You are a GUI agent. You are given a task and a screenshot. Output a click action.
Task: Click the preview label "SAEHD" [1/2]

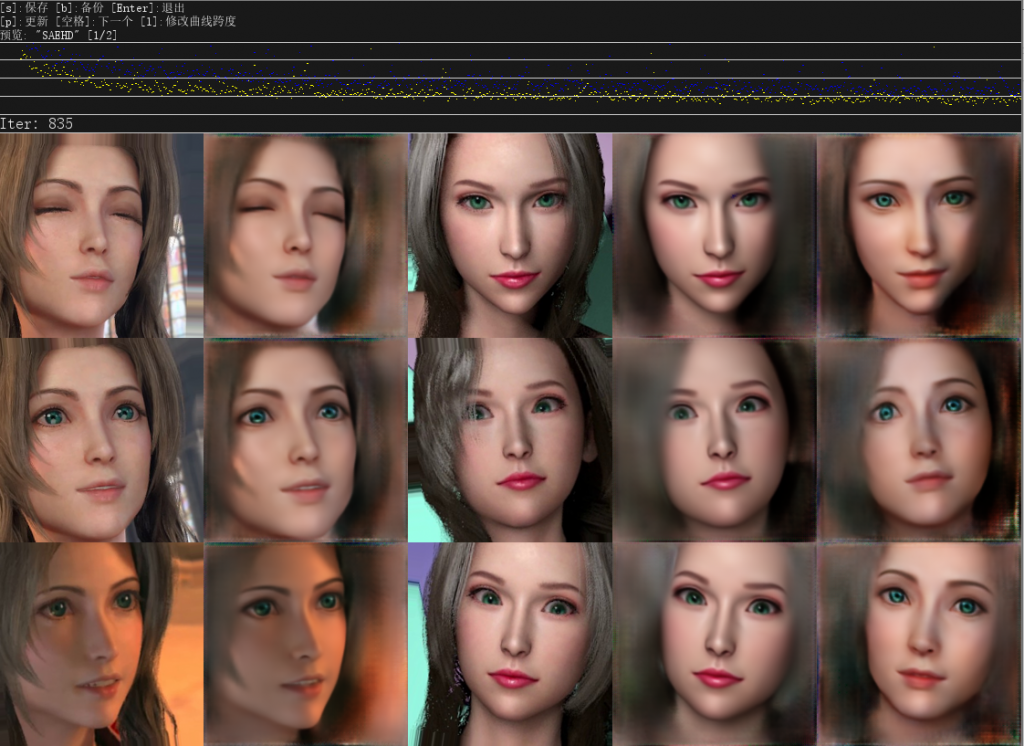(x=59, y=35)
